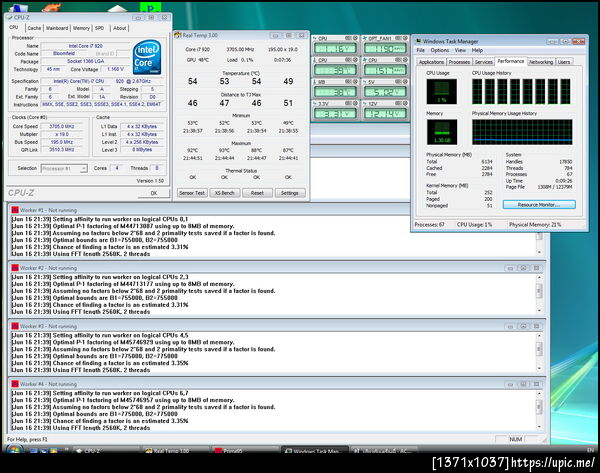Image resolution: width=600 pixels, height=473 pixels.
Task: Click Prime95 Worker #2 window red icon
Action: (15, 268)
